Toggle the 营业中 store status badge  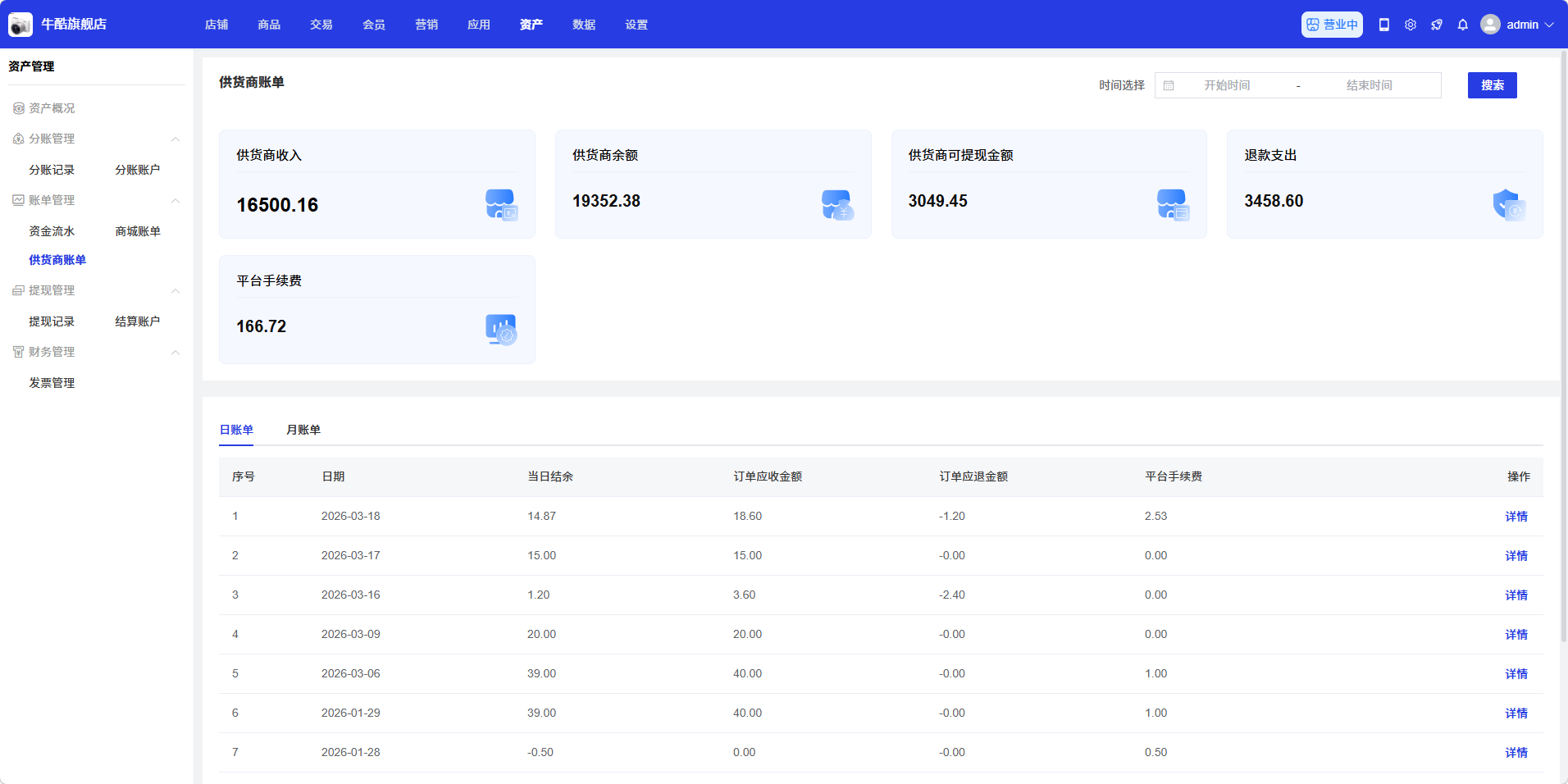(1332, 25)
